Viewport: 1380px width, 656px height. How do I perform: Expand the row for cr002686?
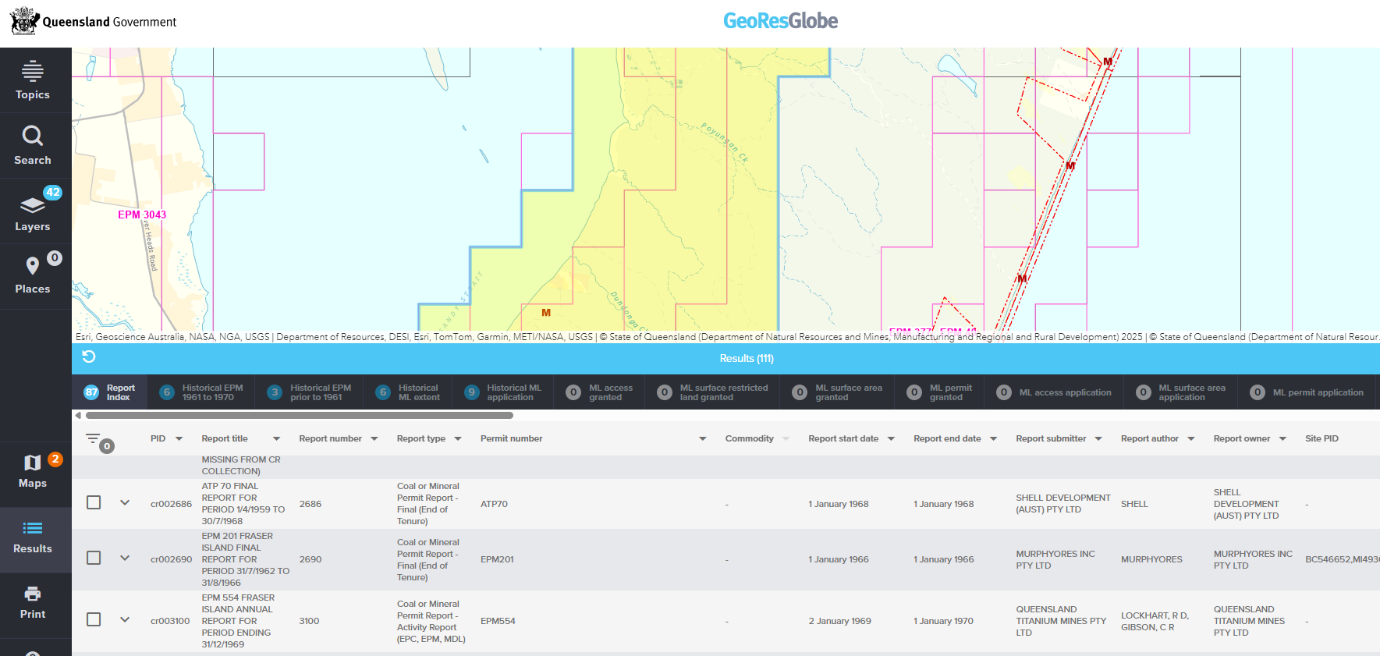[125, 503]
